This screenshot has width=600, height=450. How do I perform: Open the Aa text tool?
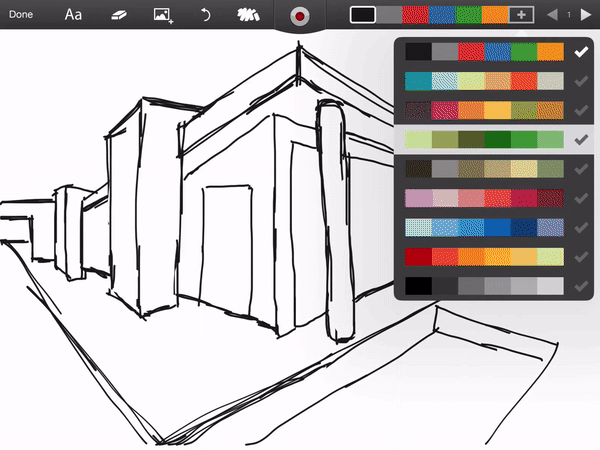click(x=73, y=15)
